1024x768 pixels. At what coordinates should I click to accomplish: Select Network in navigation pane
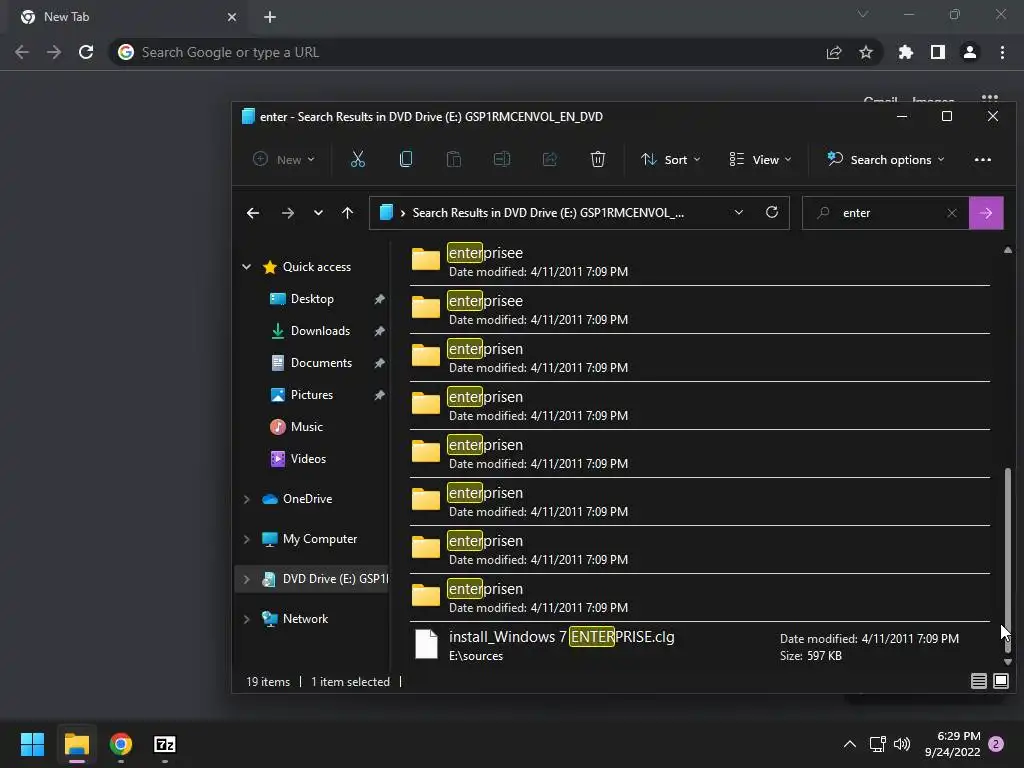point(305,618)
